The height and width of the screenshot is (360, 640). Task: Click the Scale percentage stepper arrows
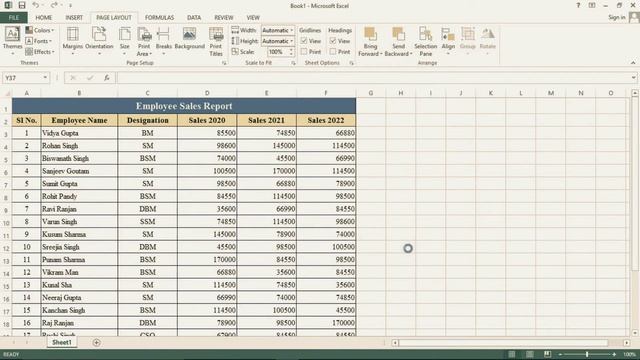pyautogui.click(x=291, y=52)
